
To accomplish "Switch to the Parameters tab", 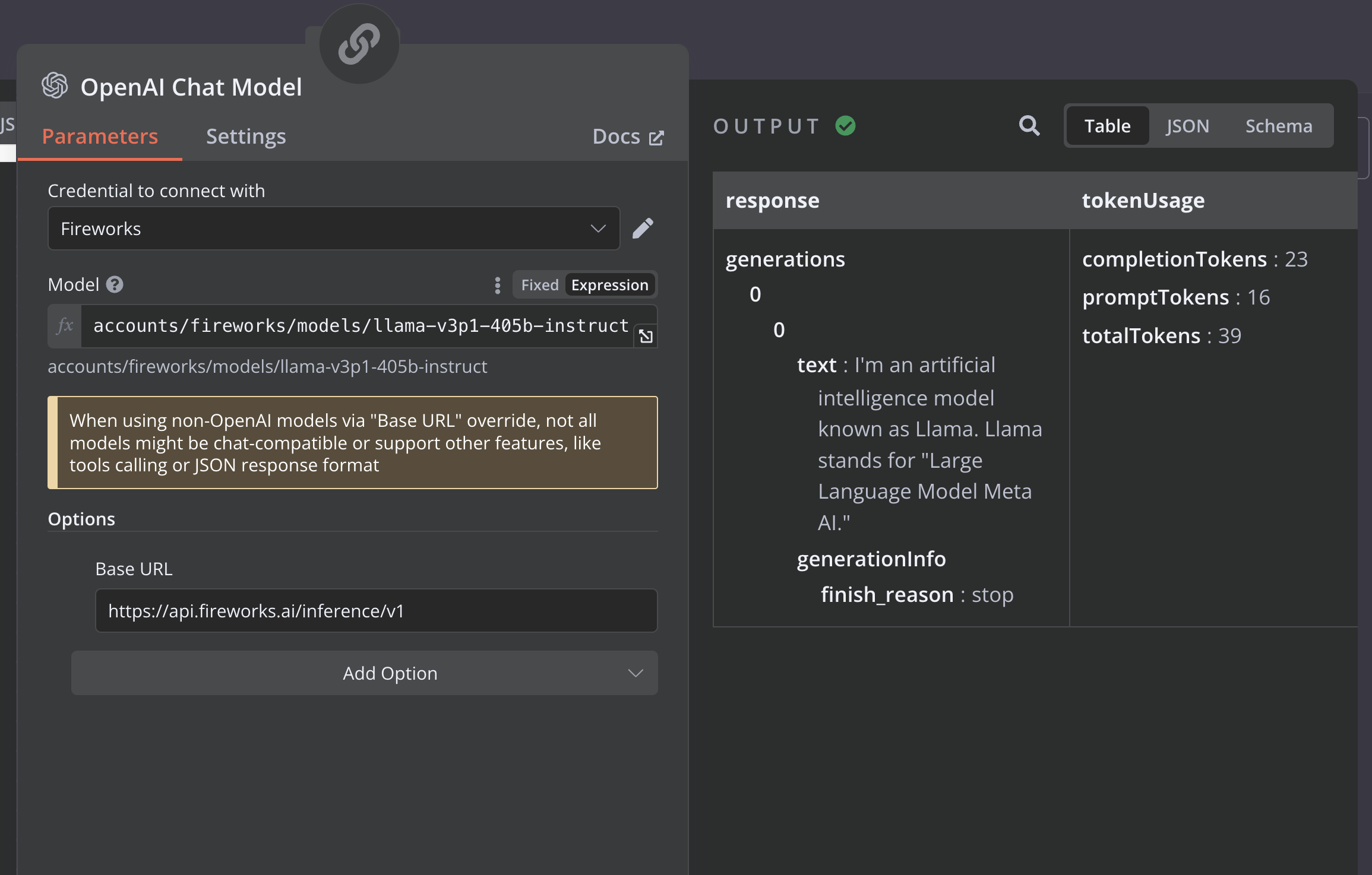I will click(x=100, y=137).
